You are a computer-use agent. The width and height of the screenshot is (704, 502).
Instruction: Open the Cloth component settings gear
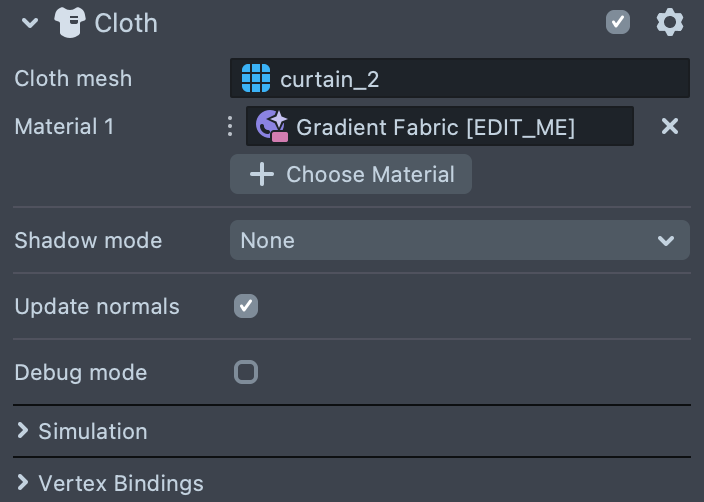point(669,22)
